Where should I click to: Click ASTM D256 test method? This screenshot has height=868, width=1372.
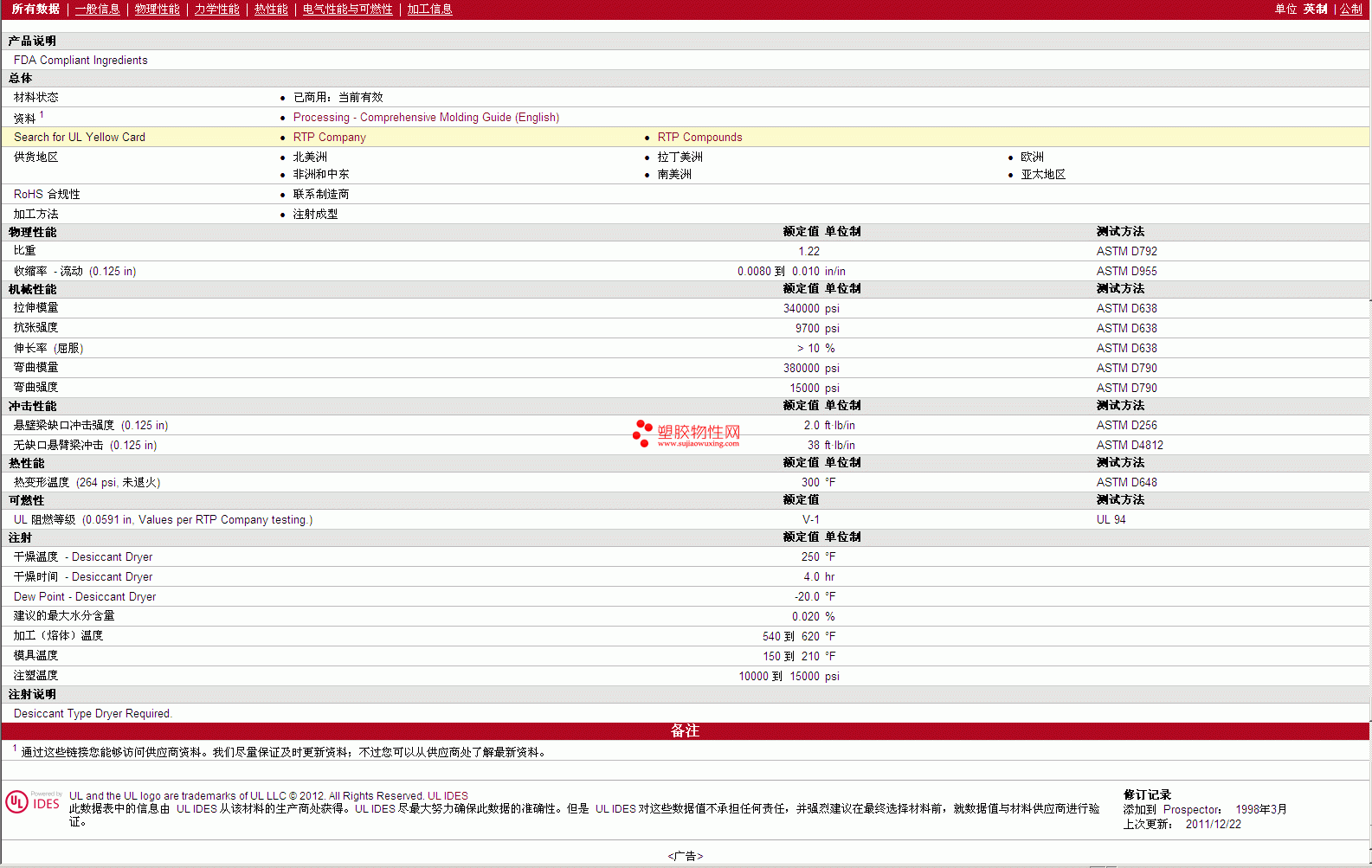1126,426
